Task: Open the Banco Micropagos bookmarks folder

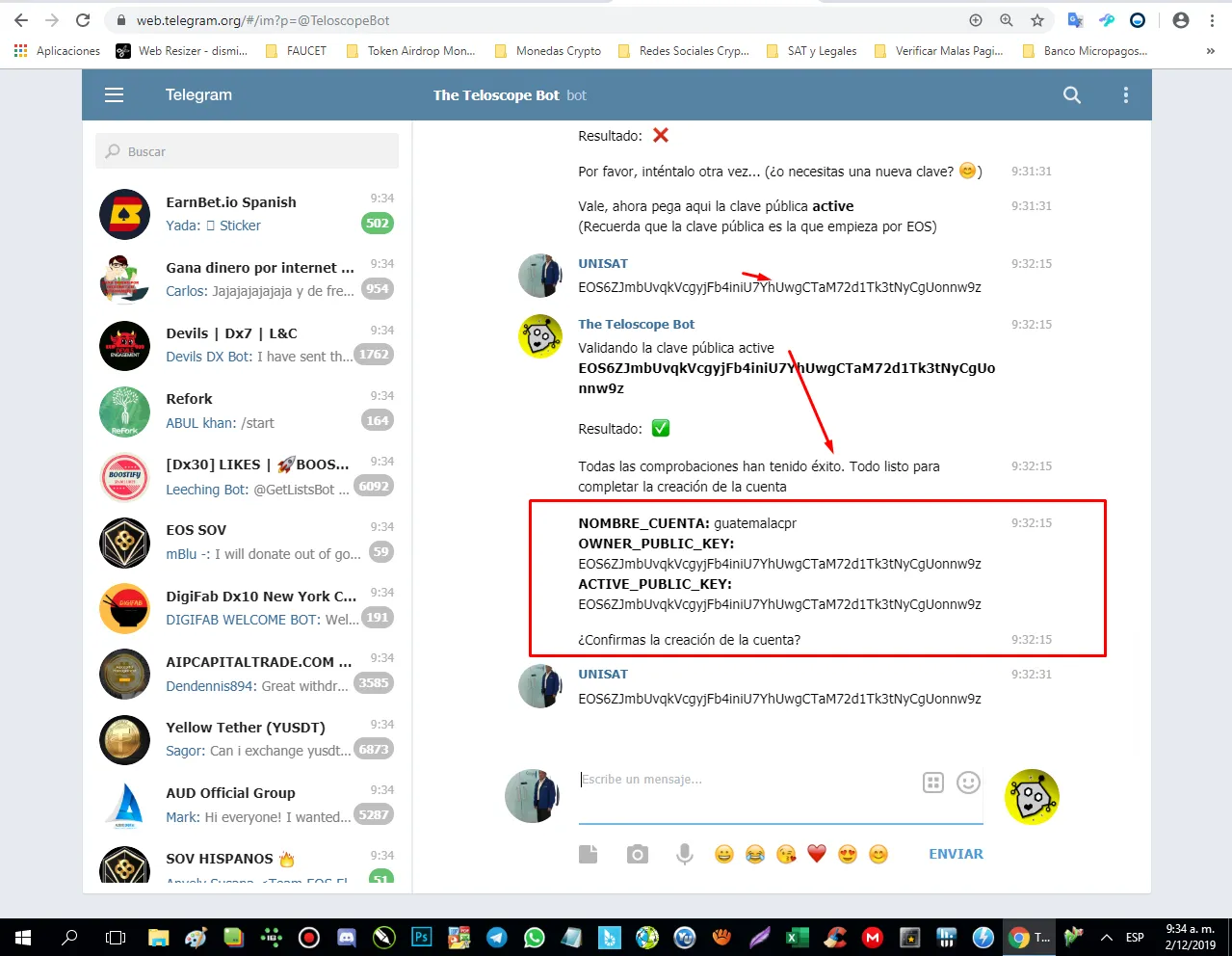Action: click(x=1085, y=51)
